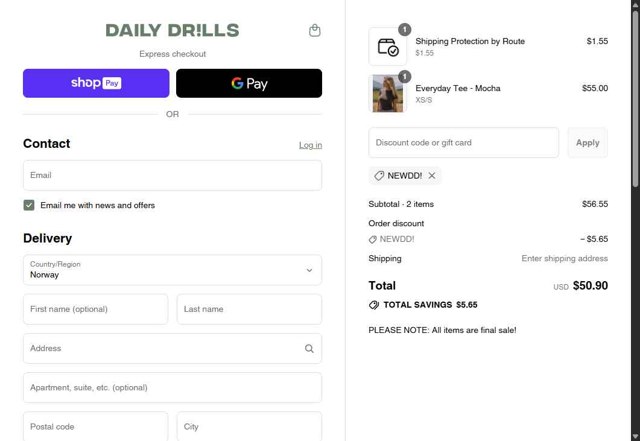Focus the Postal code field
640x441 pixels.
[x=96, y=426]
